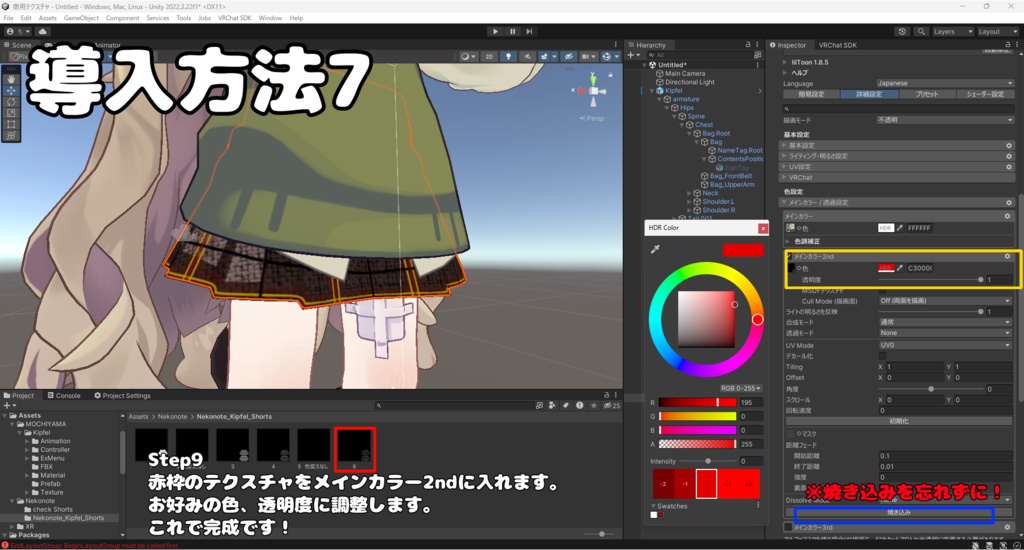Expand Shoulder.L node in Hierarchy
The height and width of the screenshot is (550, 1024).
(689, 202)
